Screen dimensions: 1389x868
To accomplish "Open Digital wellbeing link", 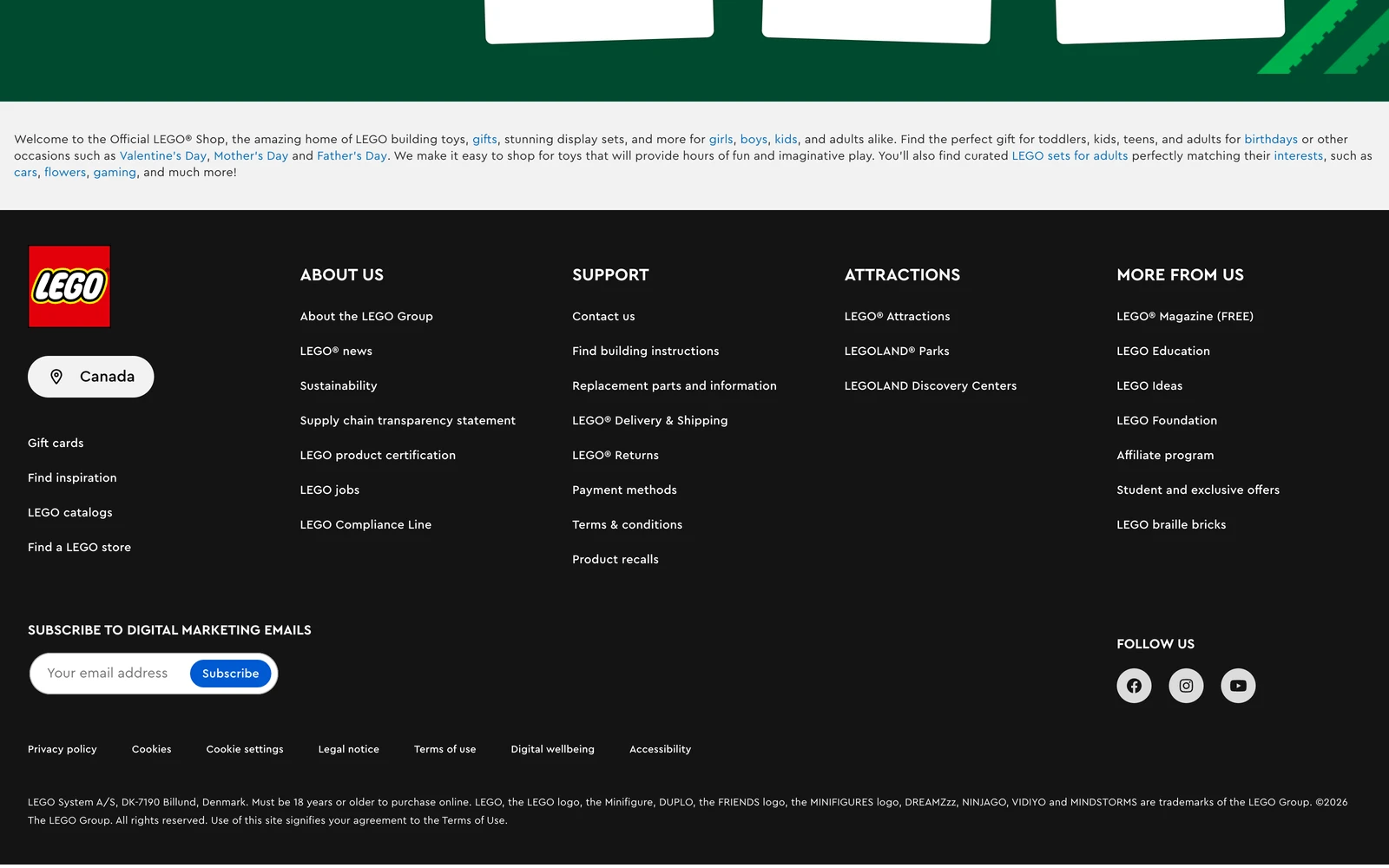I will coord(553,749).
